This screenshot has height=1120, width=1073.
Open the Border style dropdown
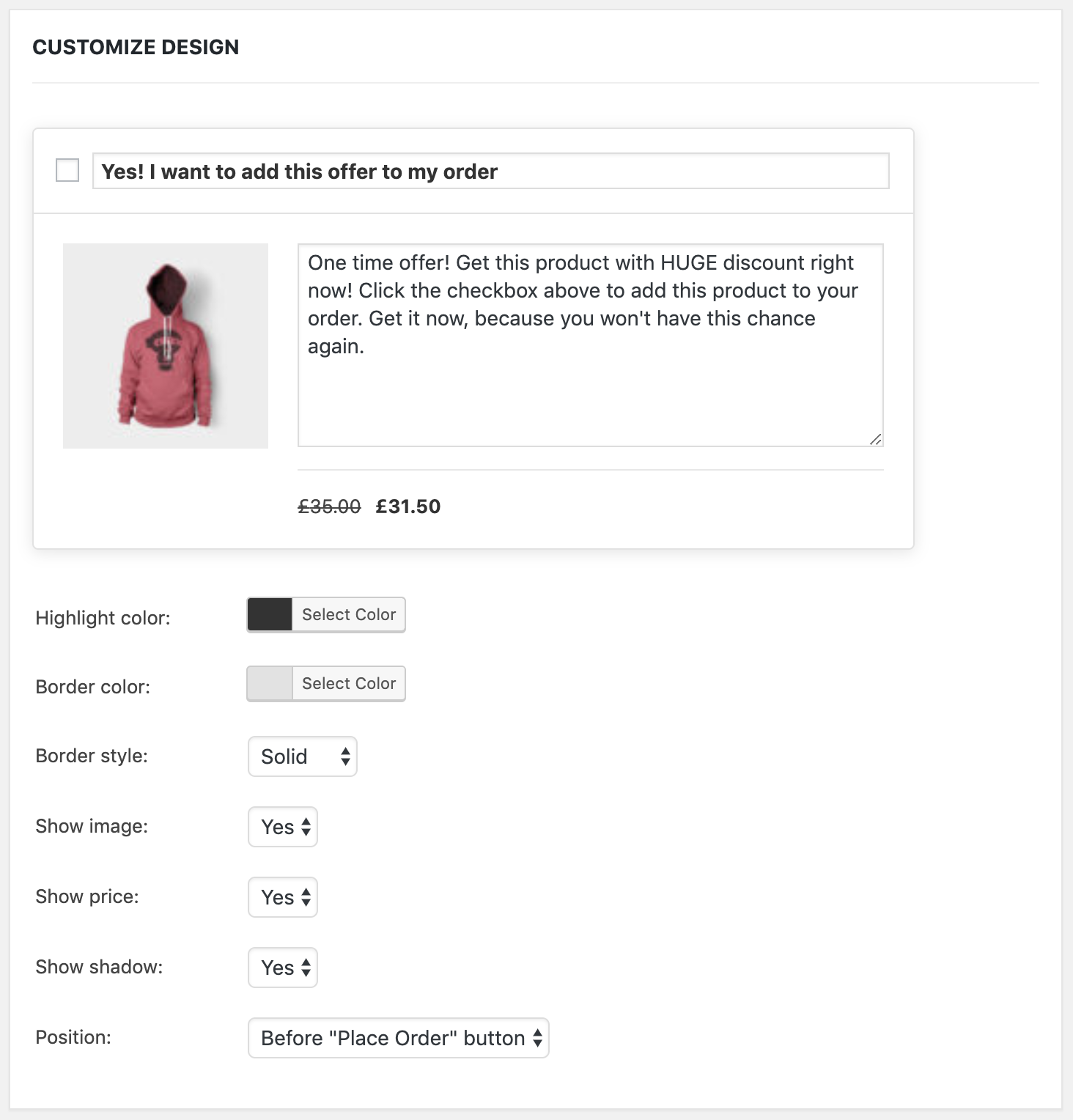coord(302,756)
